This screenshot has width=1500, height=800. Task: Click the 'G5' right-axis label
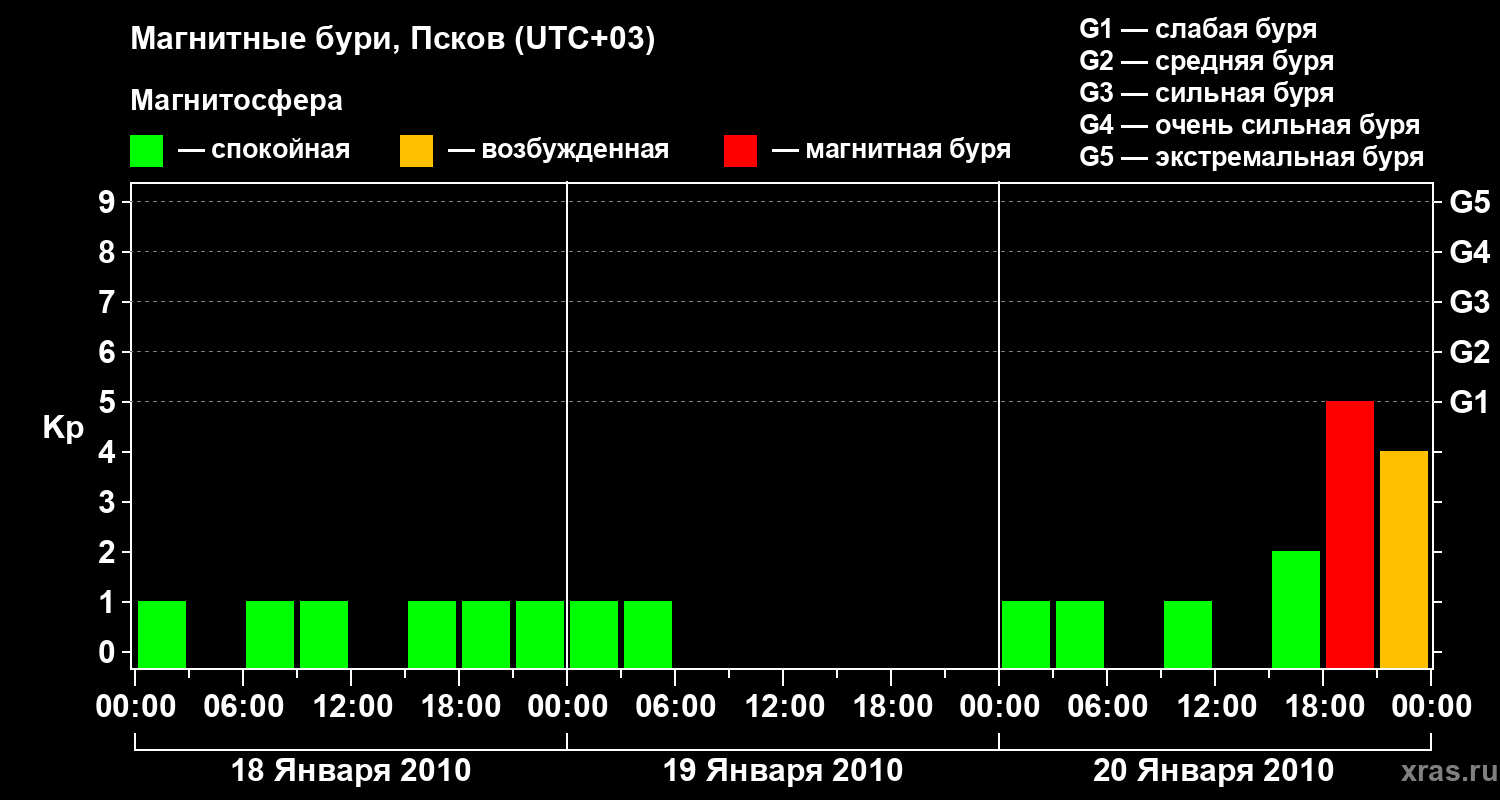click(x=1470, y=202)
